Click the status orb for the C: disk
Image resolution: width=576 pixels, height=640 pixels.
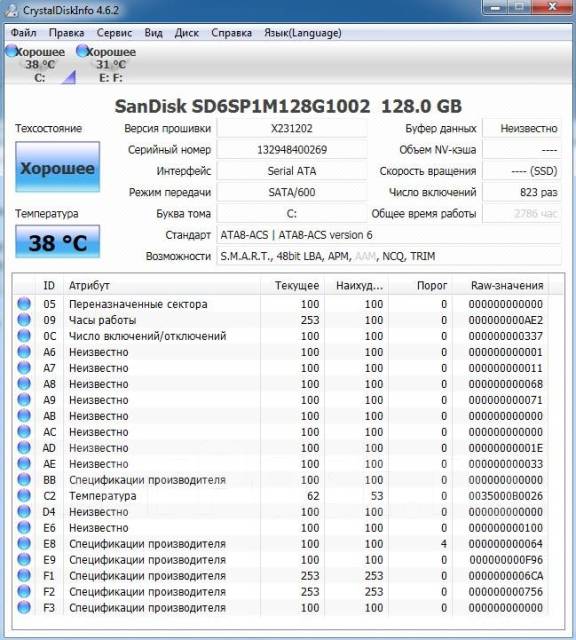pos(11,51)
